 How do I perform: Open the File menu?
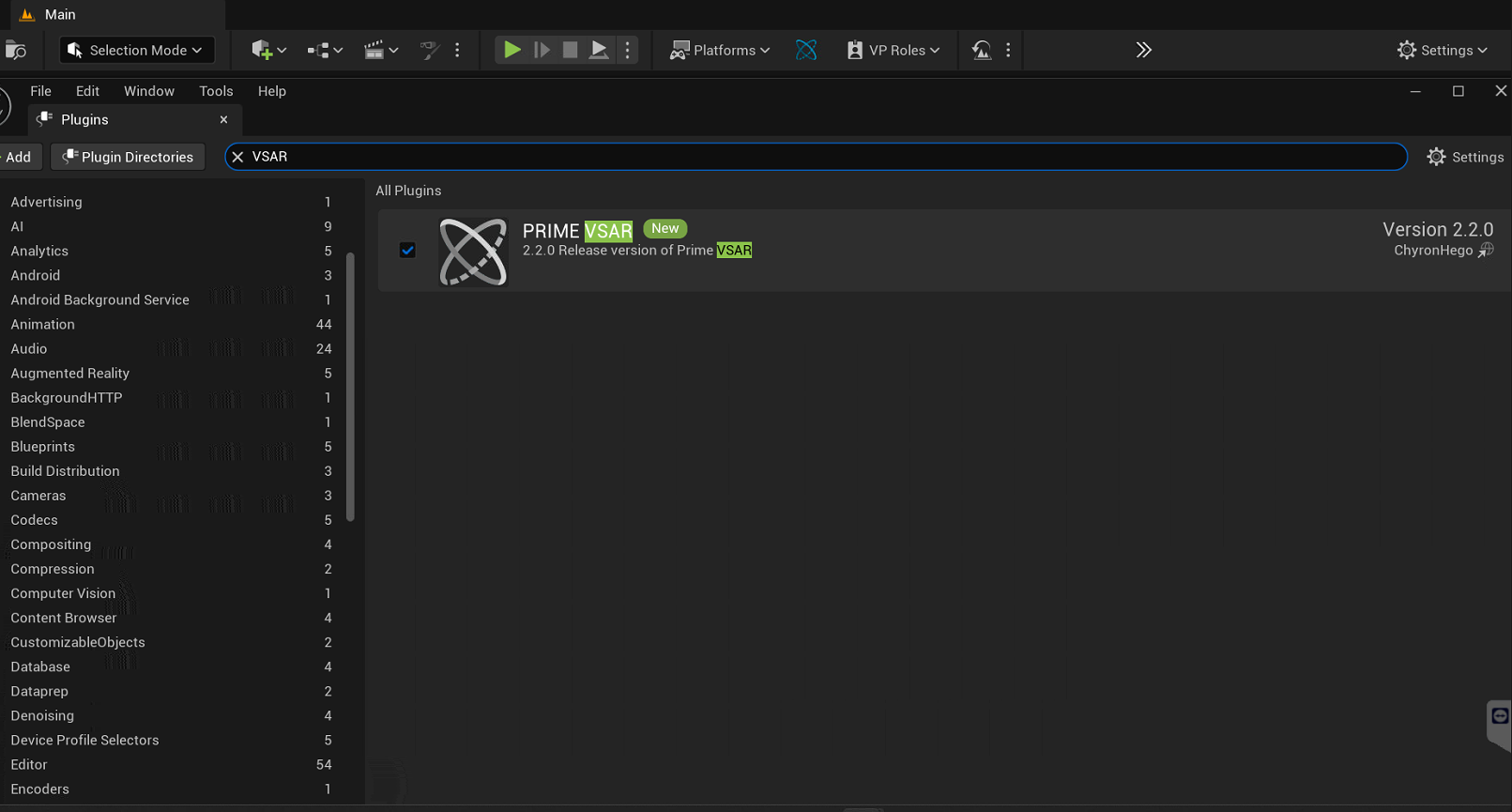coord(40,91)
